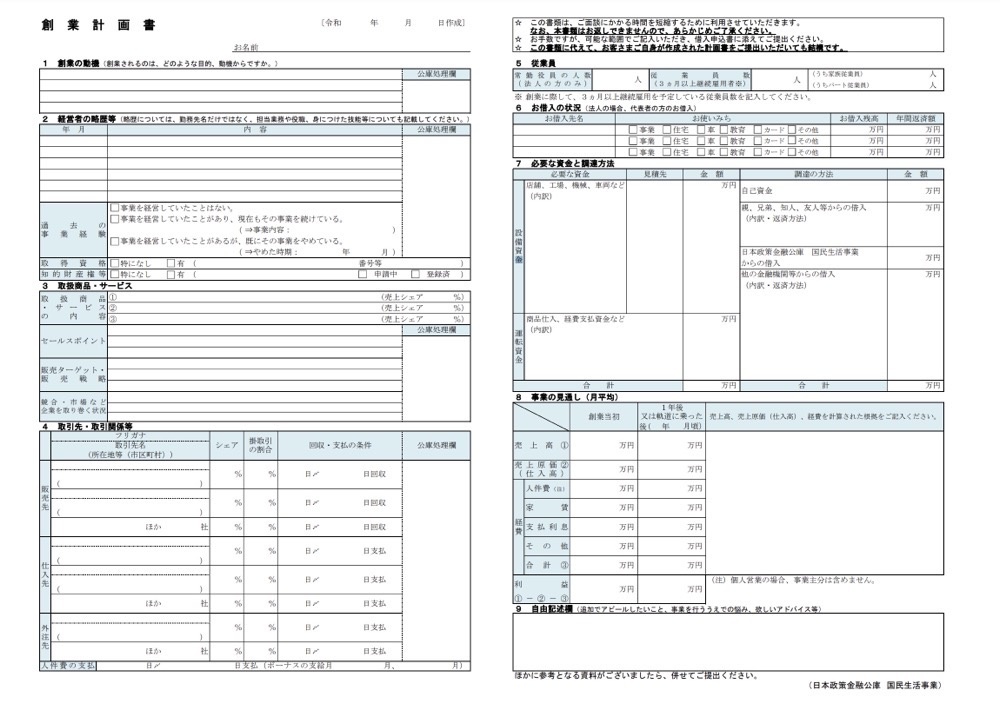Click the '調達の方法' column header
The height and width of the screenshot is (704, 1000).
(813, 174)
